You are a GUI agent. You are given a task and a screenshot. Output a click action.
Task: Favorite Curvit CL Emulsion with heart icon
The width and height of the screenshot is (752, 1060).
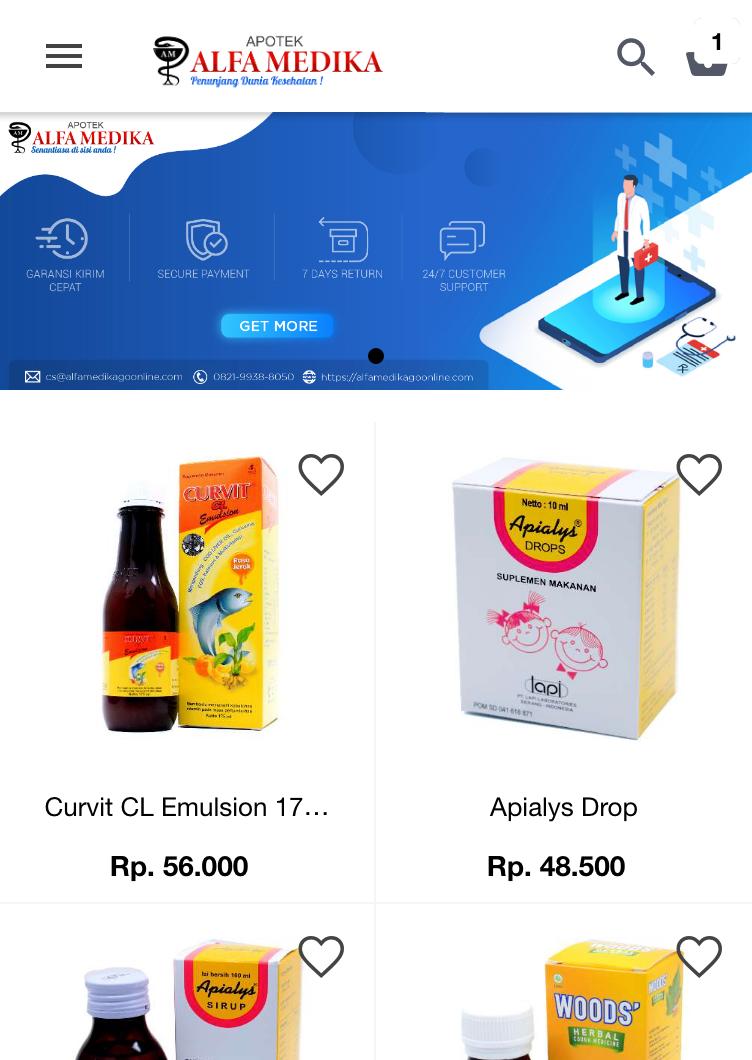[321, 474]
